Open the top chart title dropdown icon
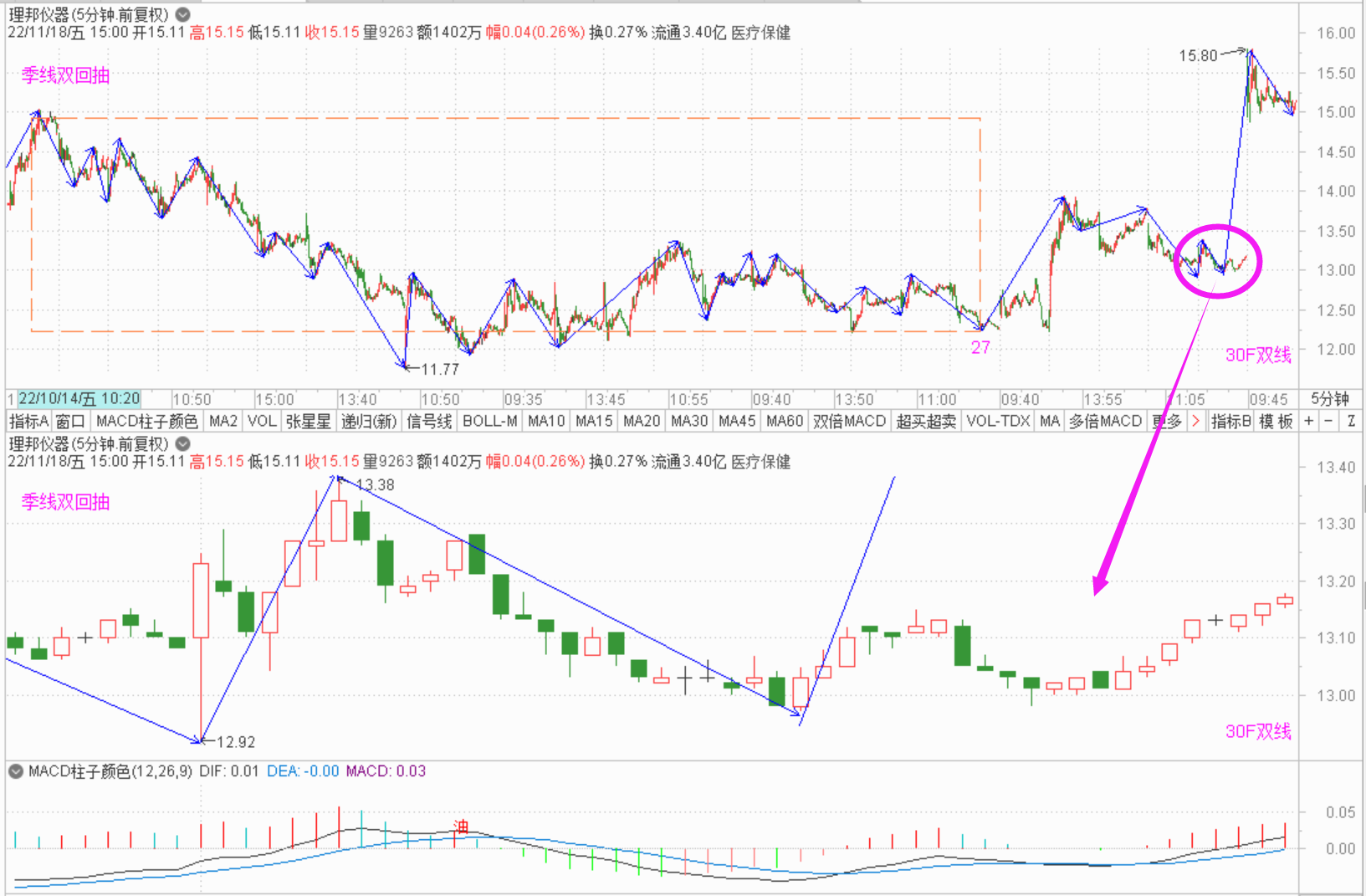The width and height of the screenshot is (1366, 896). (x=183, y=14)
